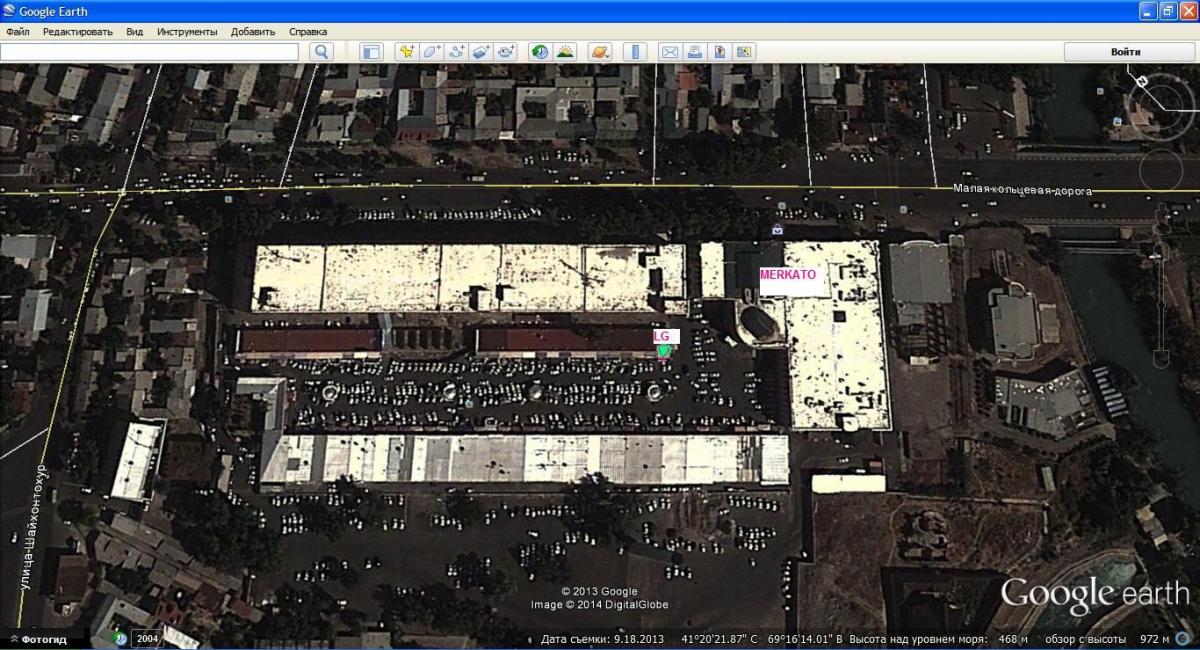The image size is (1200, 650).
Task: Toggle sunlight across the landscape
Action: click(x=565, y=51)
